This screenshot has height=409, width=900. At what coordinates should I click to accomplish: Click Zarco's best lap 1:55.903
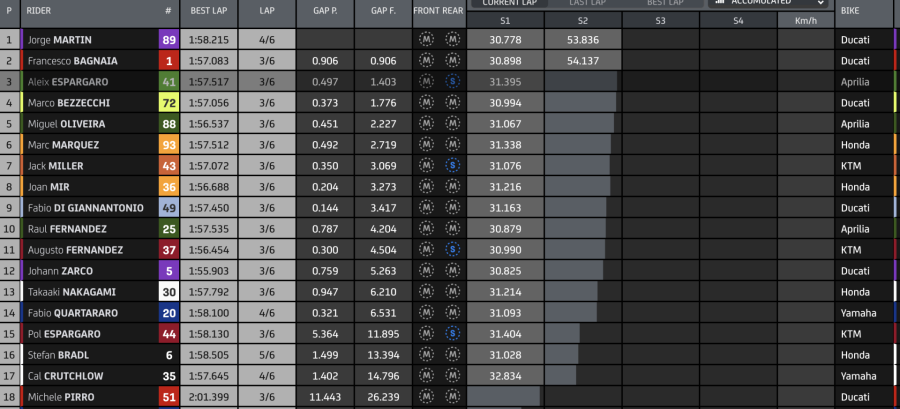tap(209, 271)
